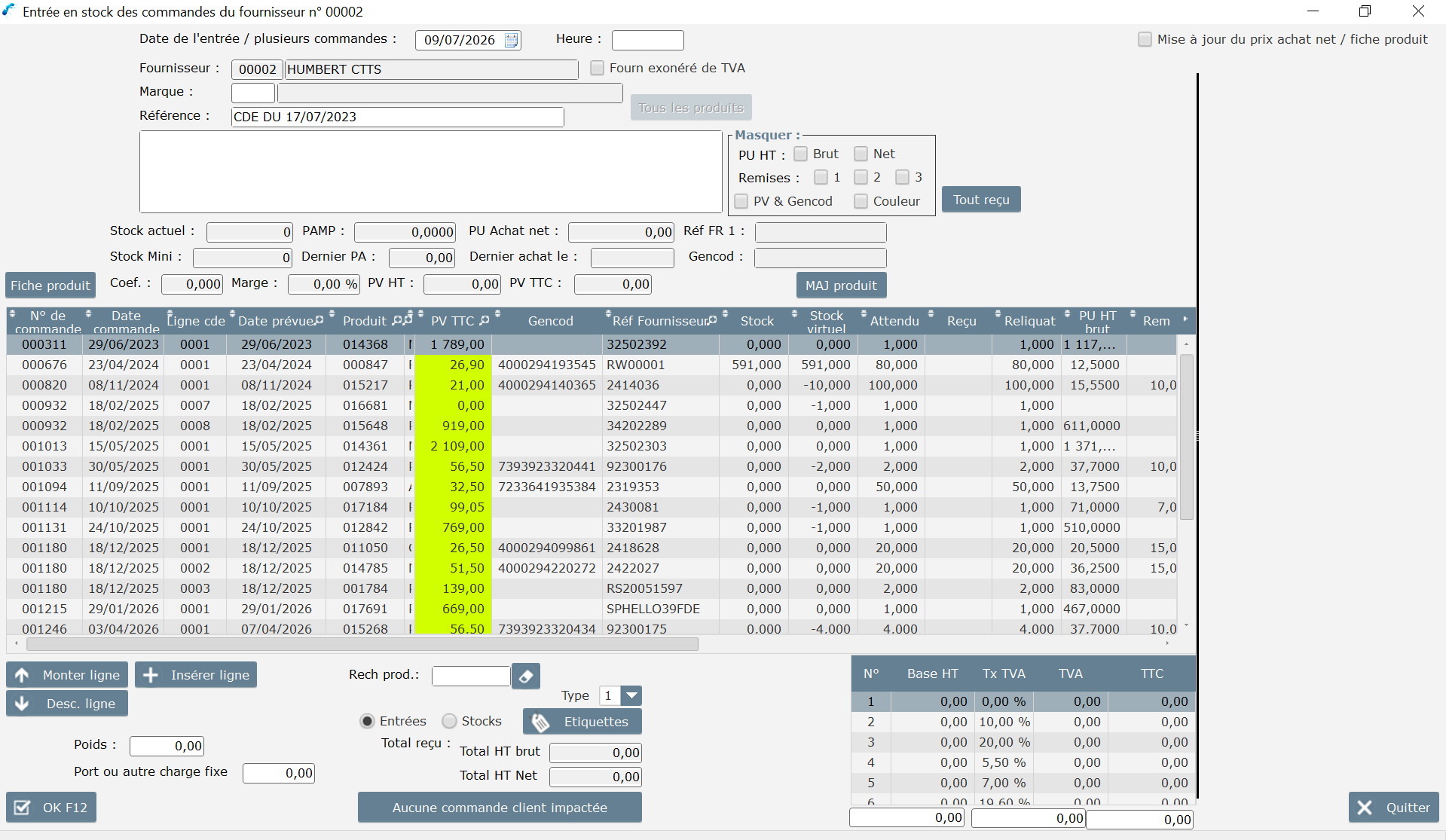Click sort handle of the Stock column
This screenshot has width=1446, height=840.
(725, 313)
